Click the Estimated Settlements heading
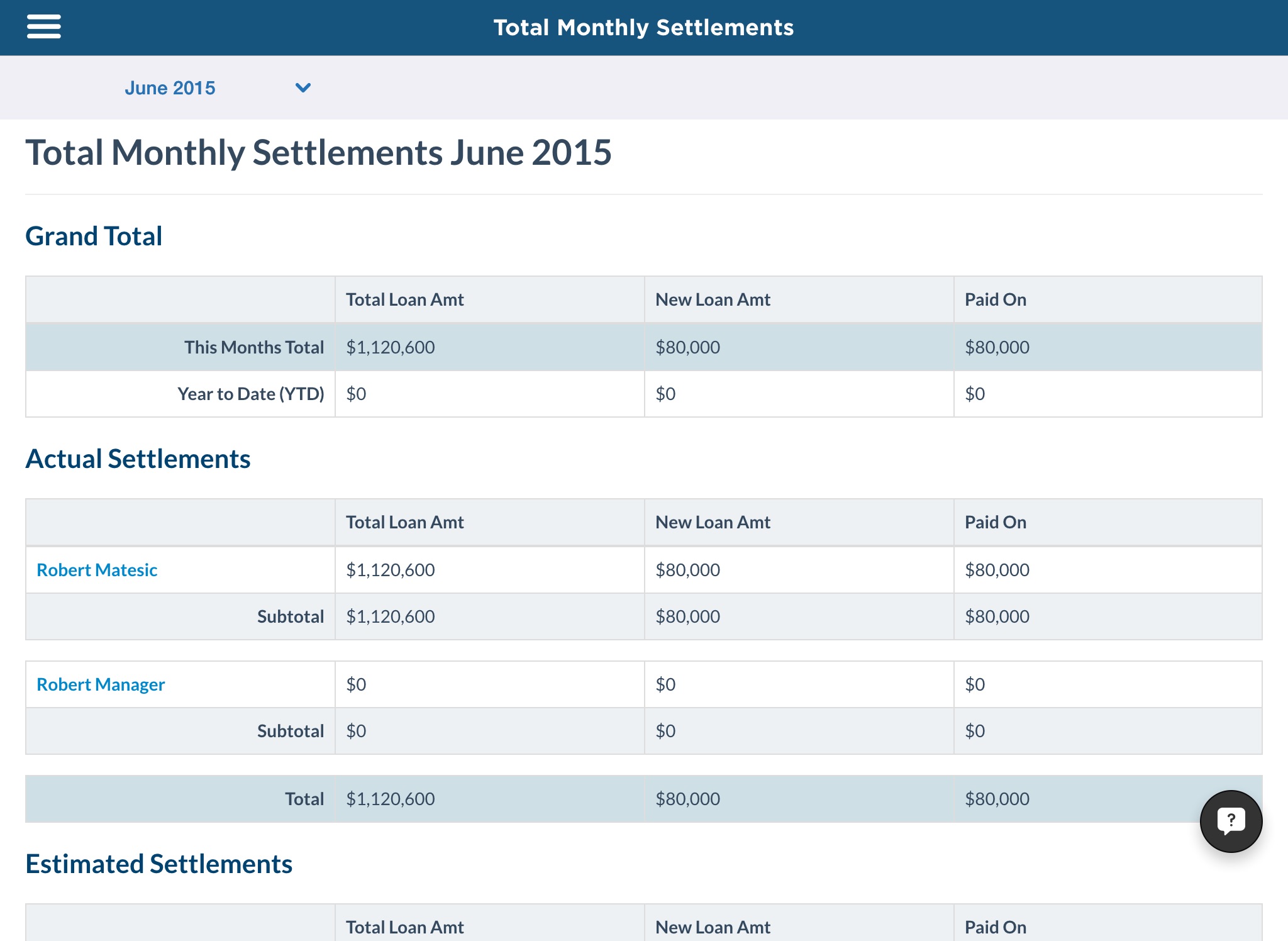This screenshot has height=941, width=1288. [158, 864]
